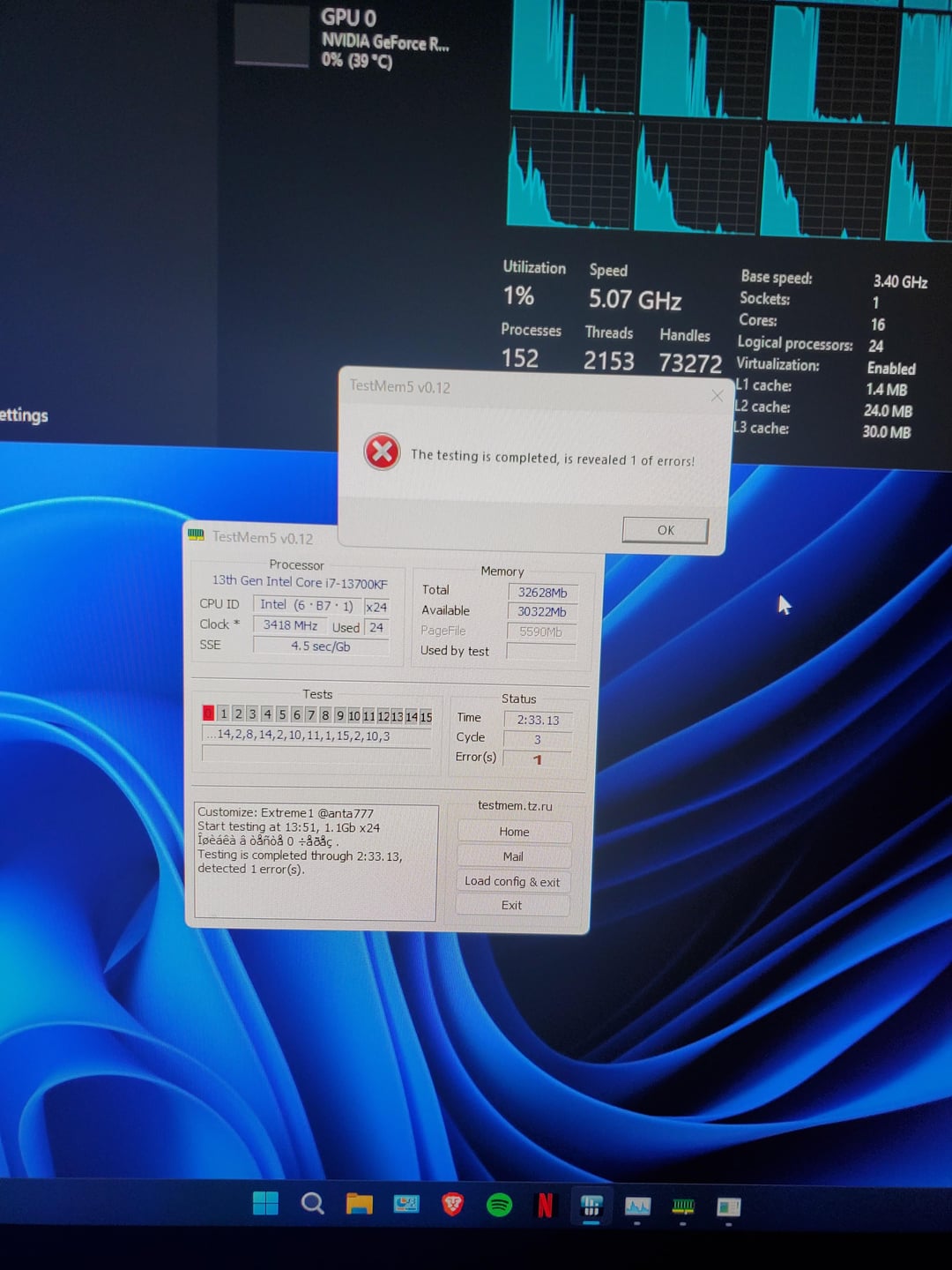The width and height of the screenshot is (952, 1270).
Task: Click the Mail button in TestMem5
Action: coord(513,856)
